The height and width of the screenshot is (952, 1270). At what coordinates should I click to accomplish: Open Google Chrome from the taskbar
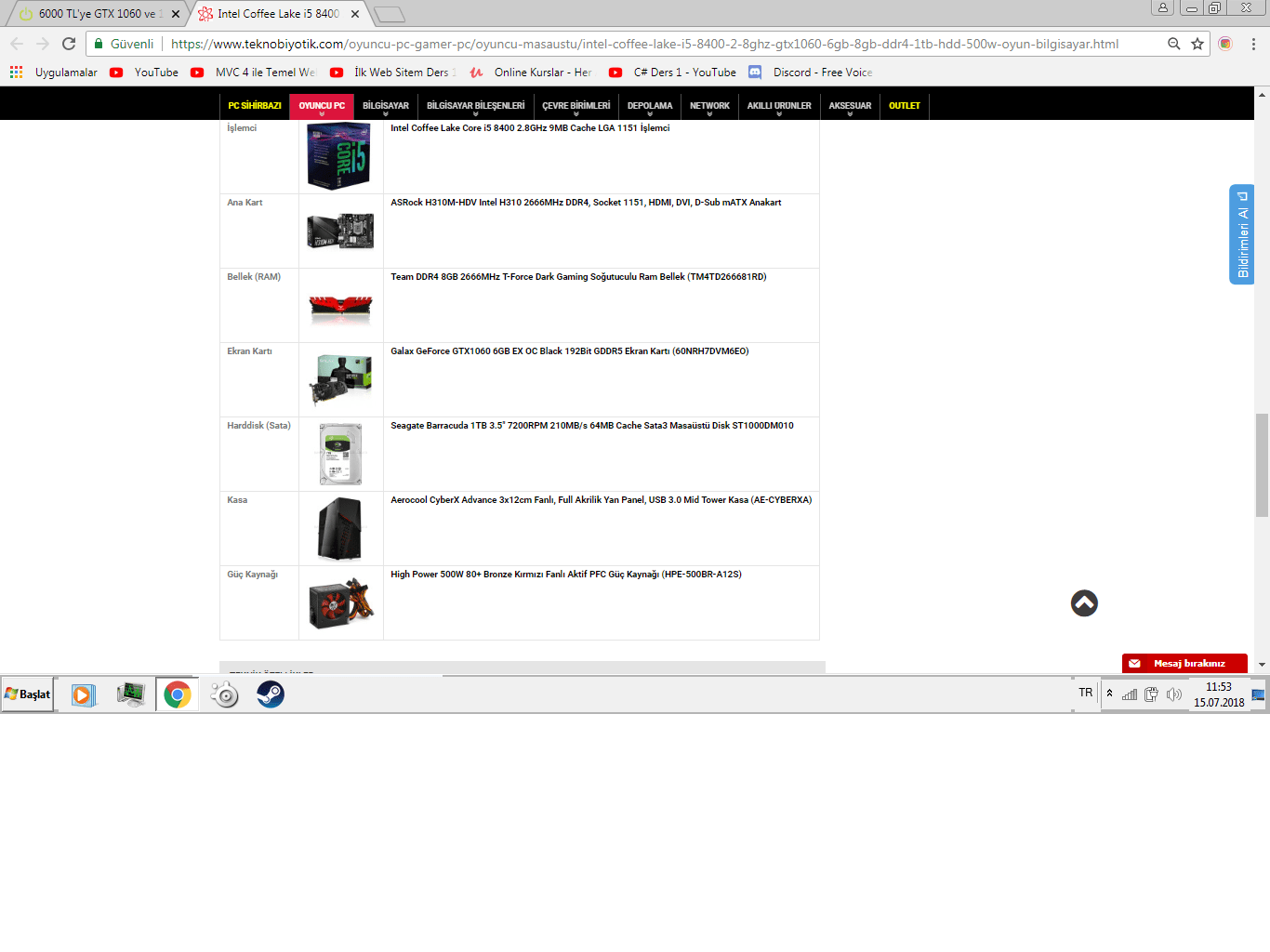(x=178, y=694)
